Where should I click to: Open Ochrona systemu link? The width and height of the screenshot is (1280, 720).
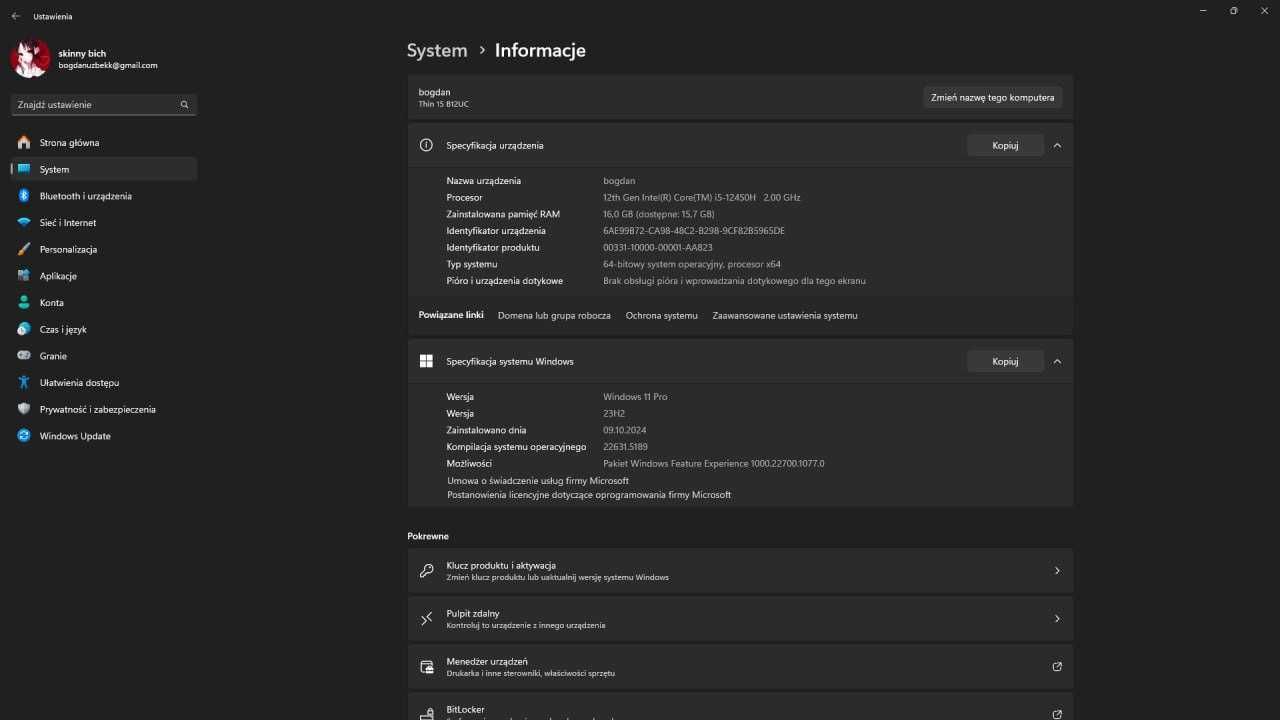[662, 315]
